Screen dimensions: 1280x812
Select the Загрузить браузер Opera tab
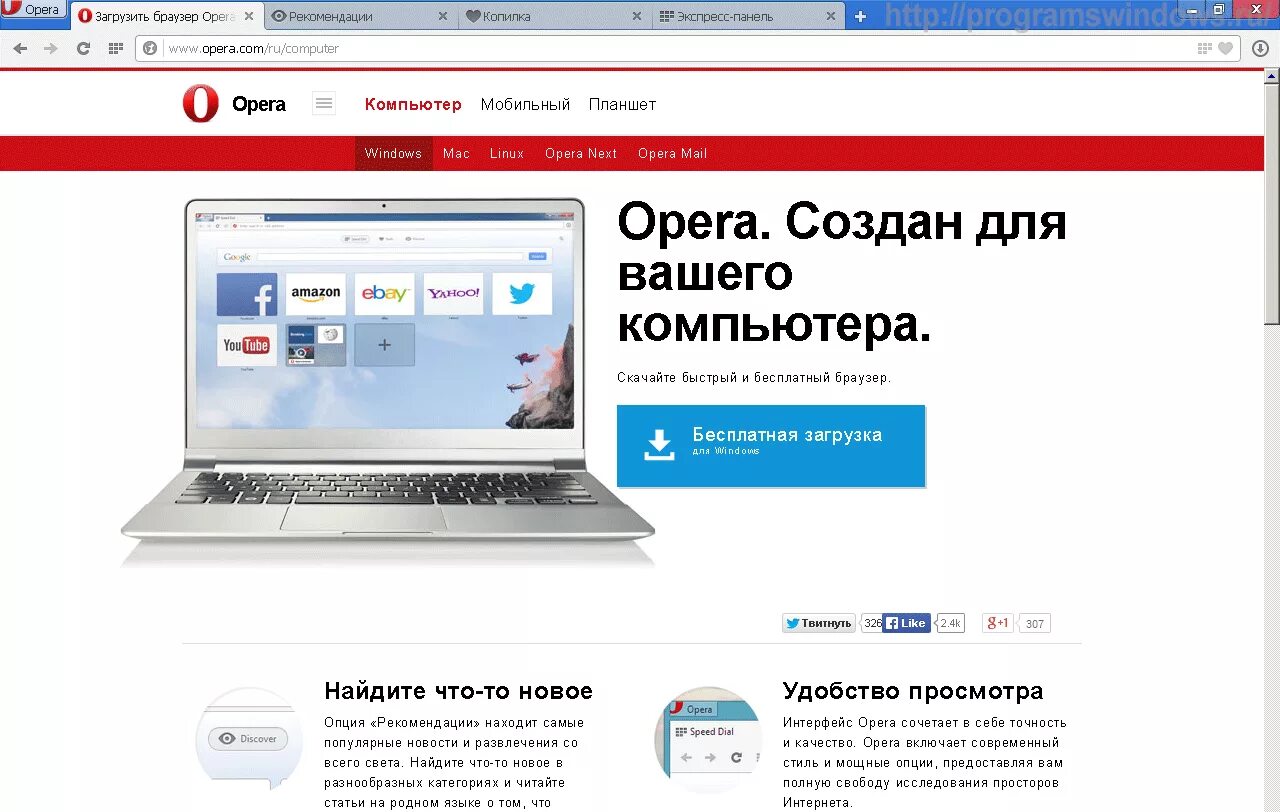click(165, 16)
